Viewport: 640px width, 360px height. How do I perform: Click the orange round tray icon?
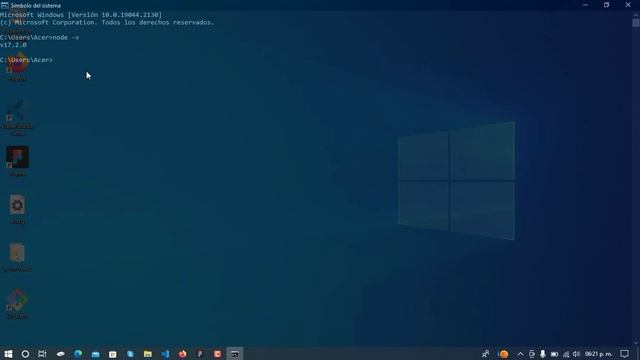(504, 354)
